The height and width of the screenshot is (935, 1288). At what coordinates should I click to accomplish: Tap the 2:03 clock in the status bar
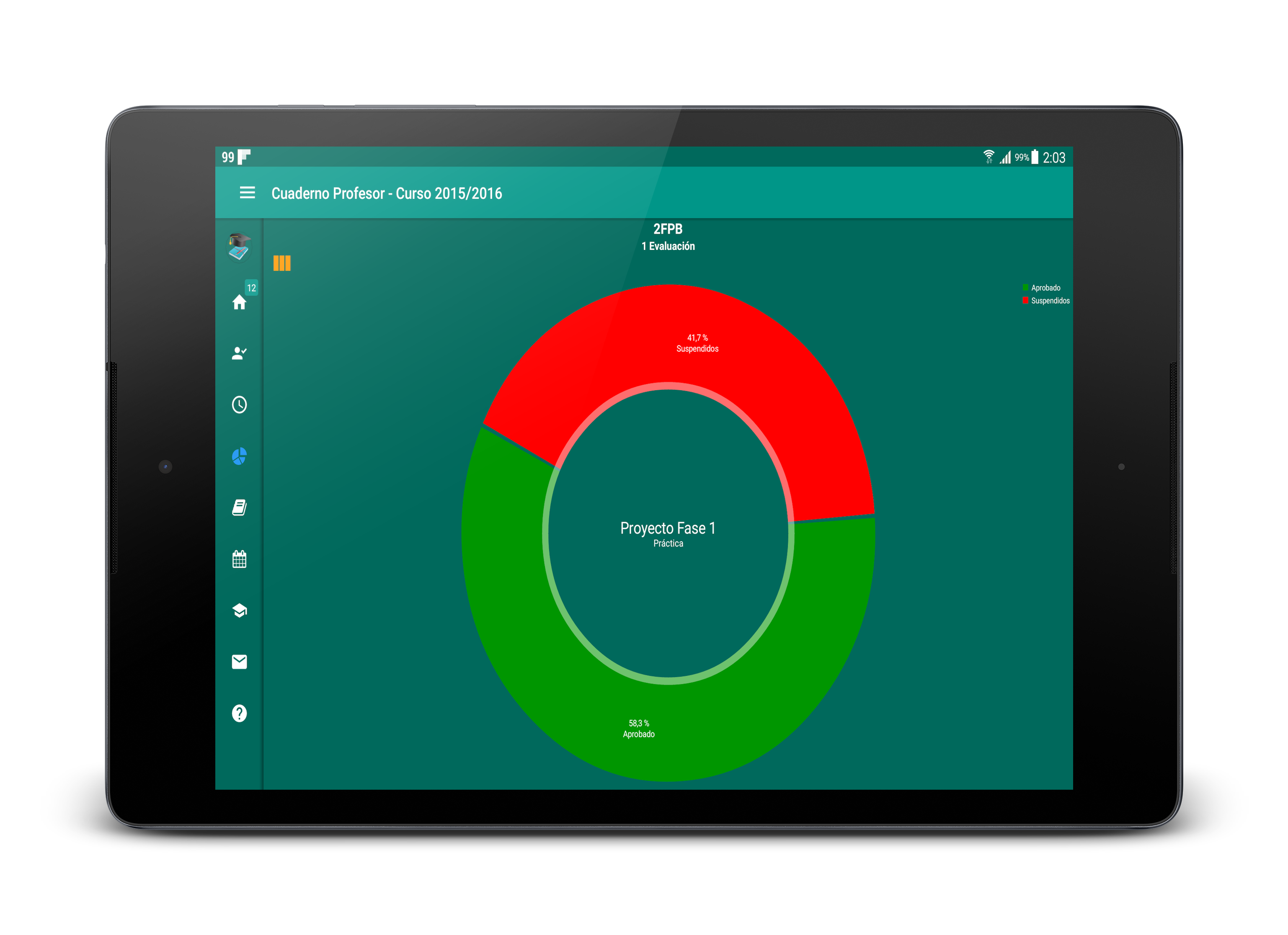1054,157
